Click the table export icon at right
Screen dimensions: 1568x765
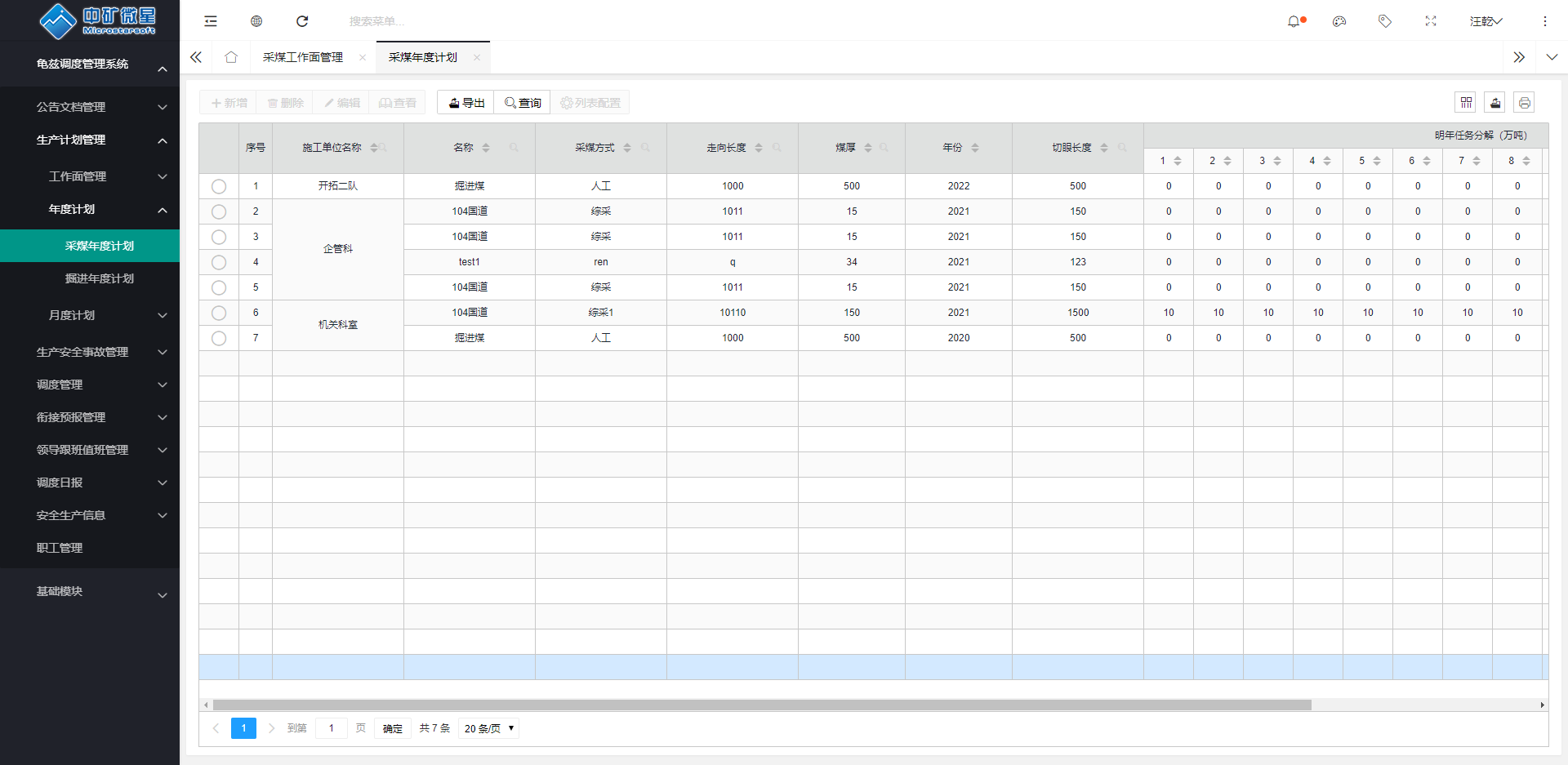(x=1495, y=102)
